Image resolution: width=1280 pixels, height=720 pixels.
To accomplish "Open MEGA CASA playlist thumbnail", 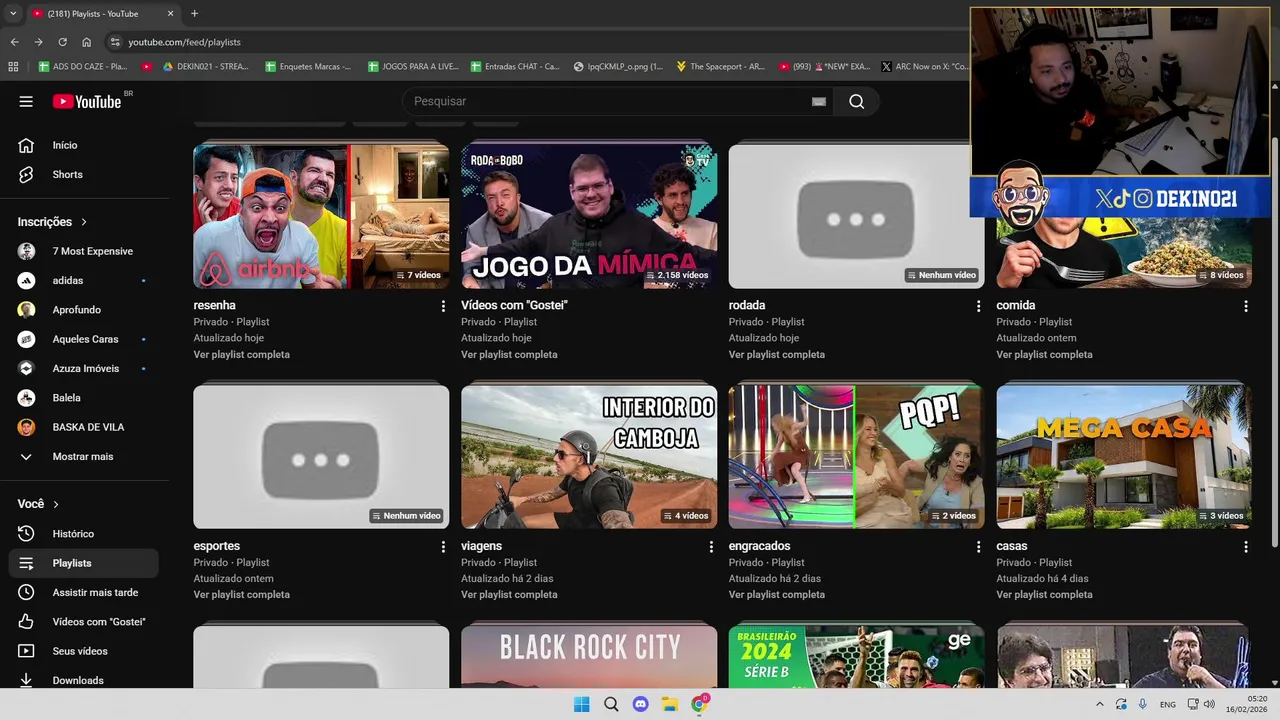I will tap(1124, 457).
